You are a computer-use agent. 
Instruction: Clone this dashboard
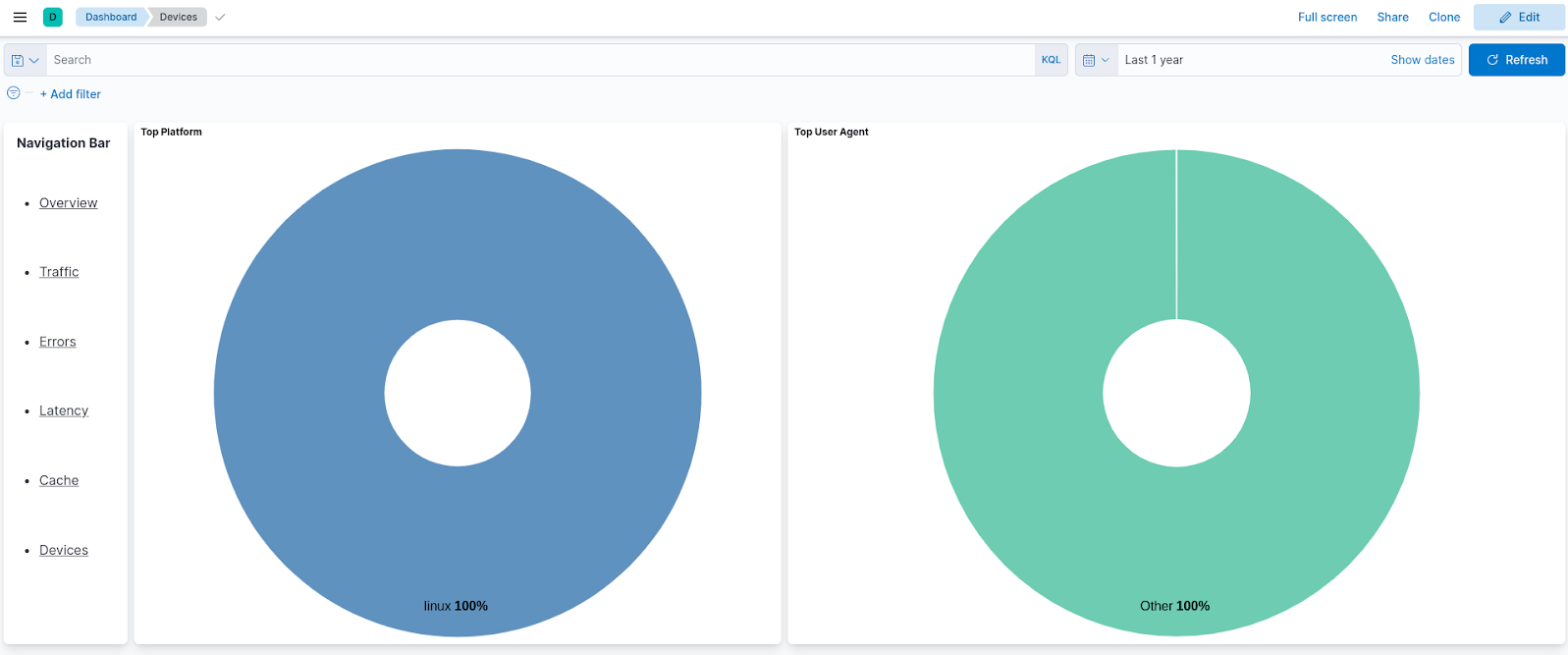click(x=1443, y=17)
